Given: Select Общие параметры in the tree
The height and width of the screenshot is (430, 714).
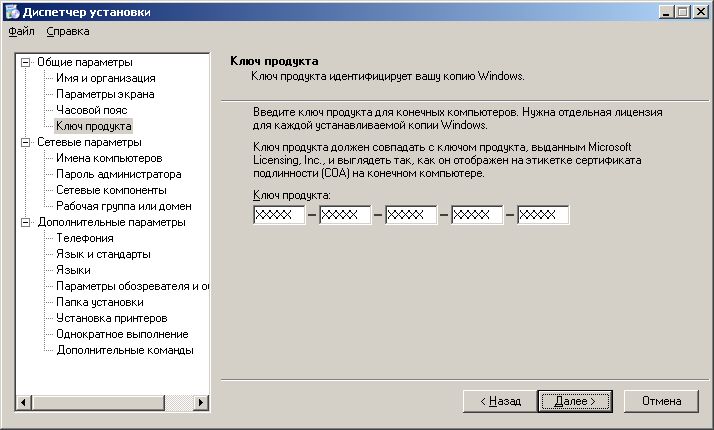Looking at the screenshot, I should [85, 62].
